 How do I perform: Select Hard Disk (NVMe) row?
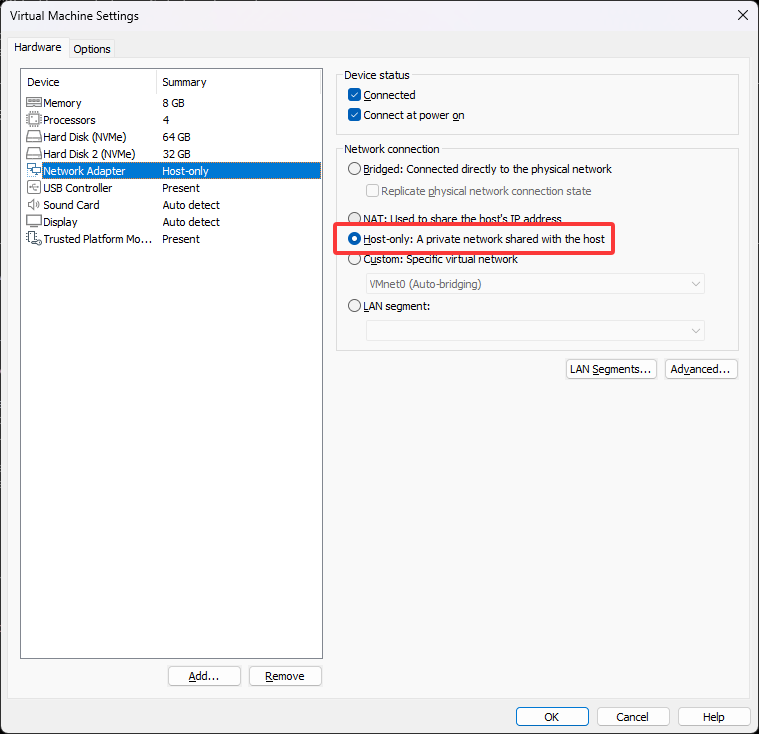coord(171,137)
